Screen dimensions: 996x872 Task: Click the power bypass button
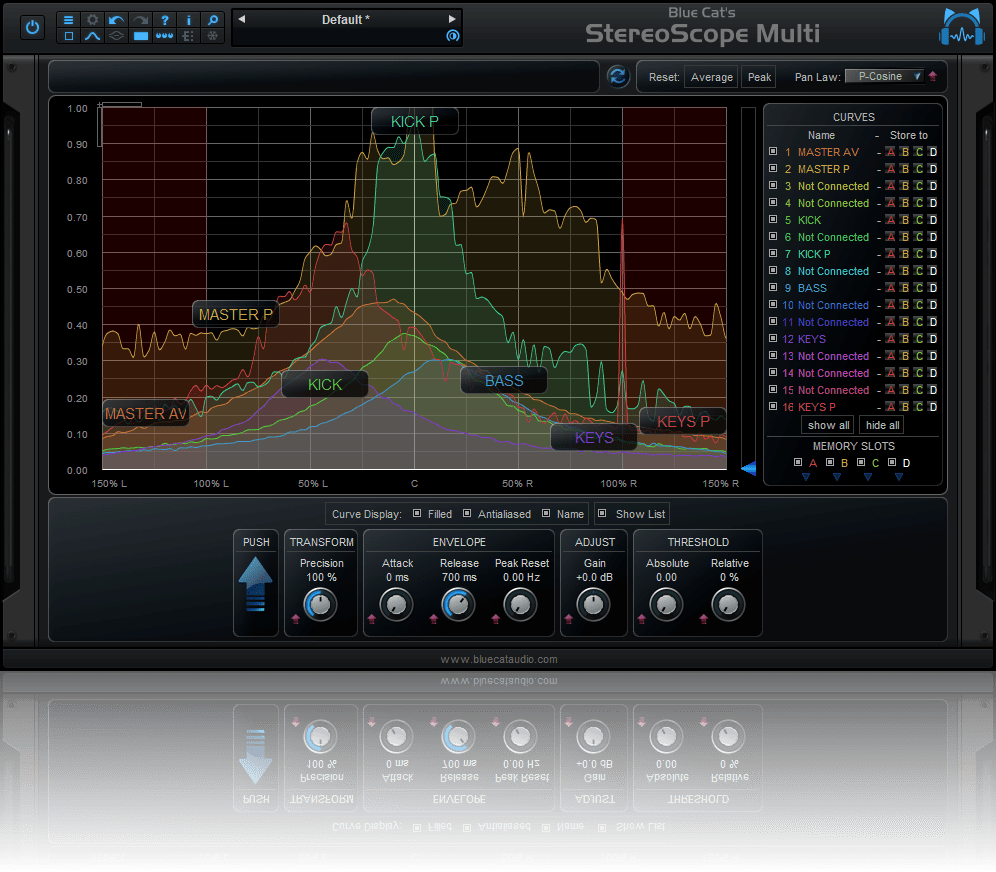click(32, 27)
